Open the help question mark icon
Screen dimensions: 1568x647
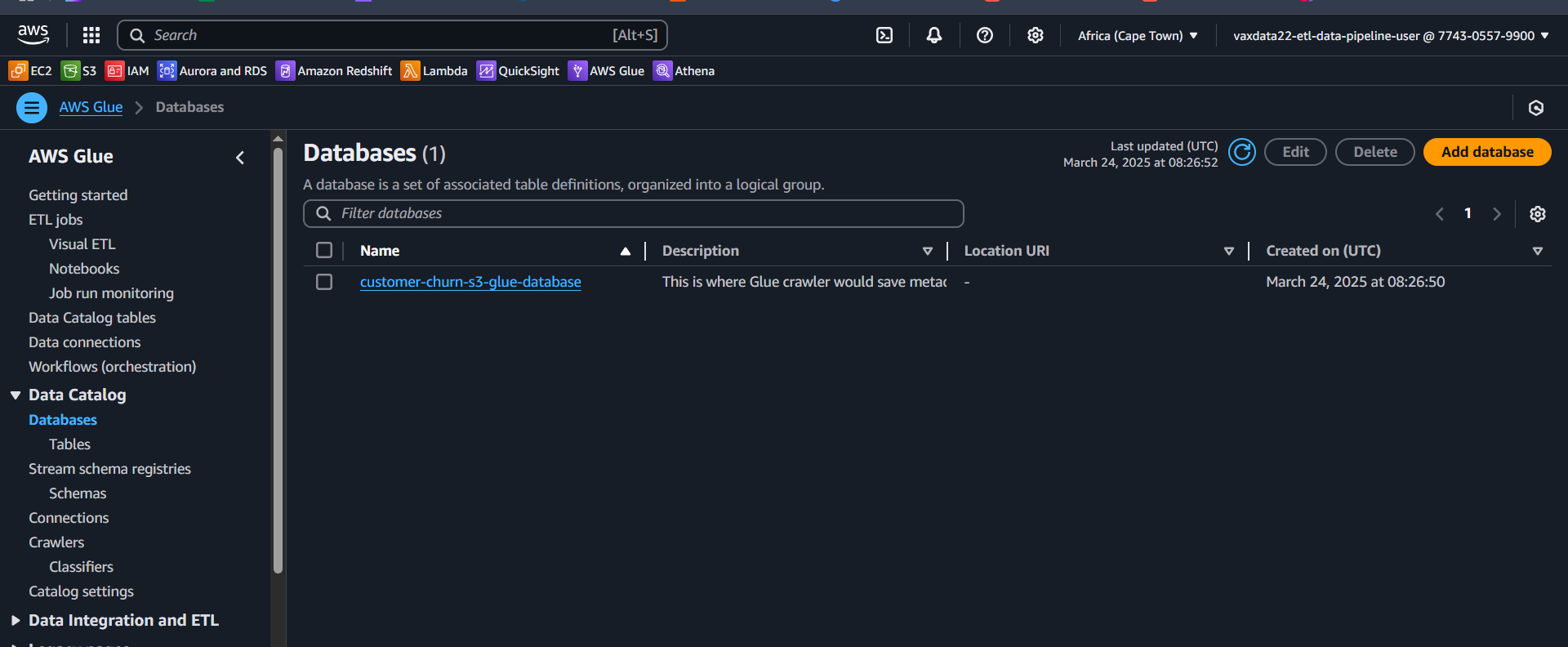[985, 35]
